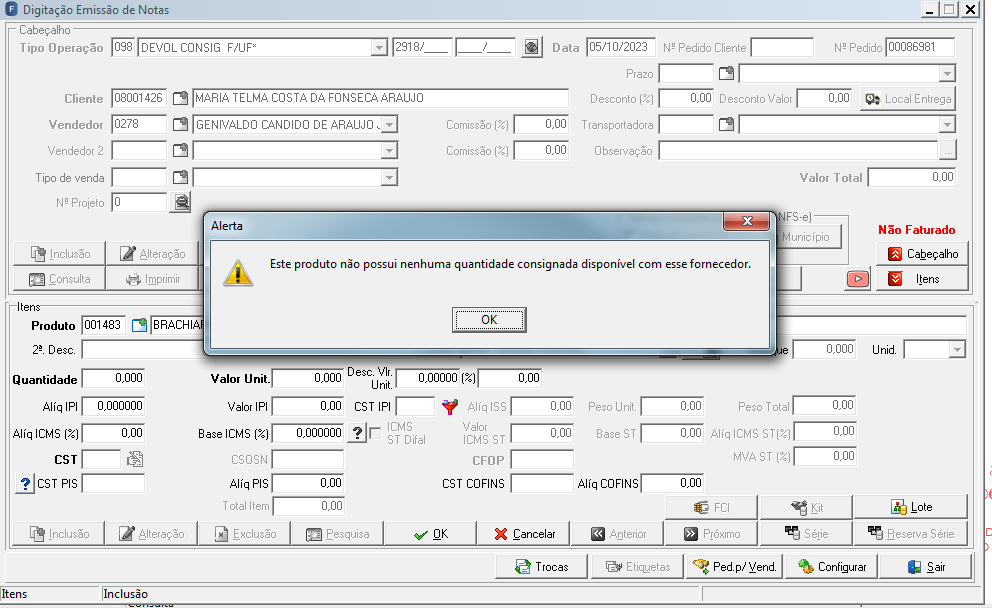Click the Cancelar button

524,534
